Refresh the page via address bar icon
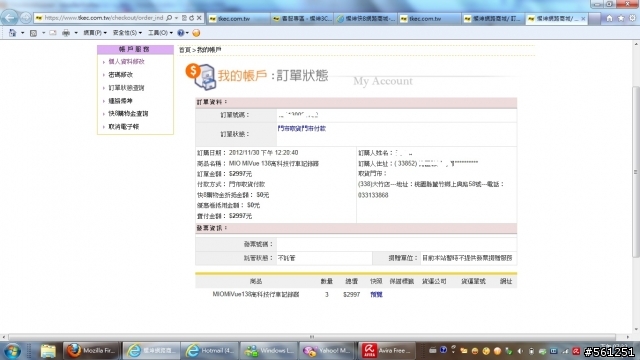This screenshot has width=640, height=360. click(x=191, y=18)
